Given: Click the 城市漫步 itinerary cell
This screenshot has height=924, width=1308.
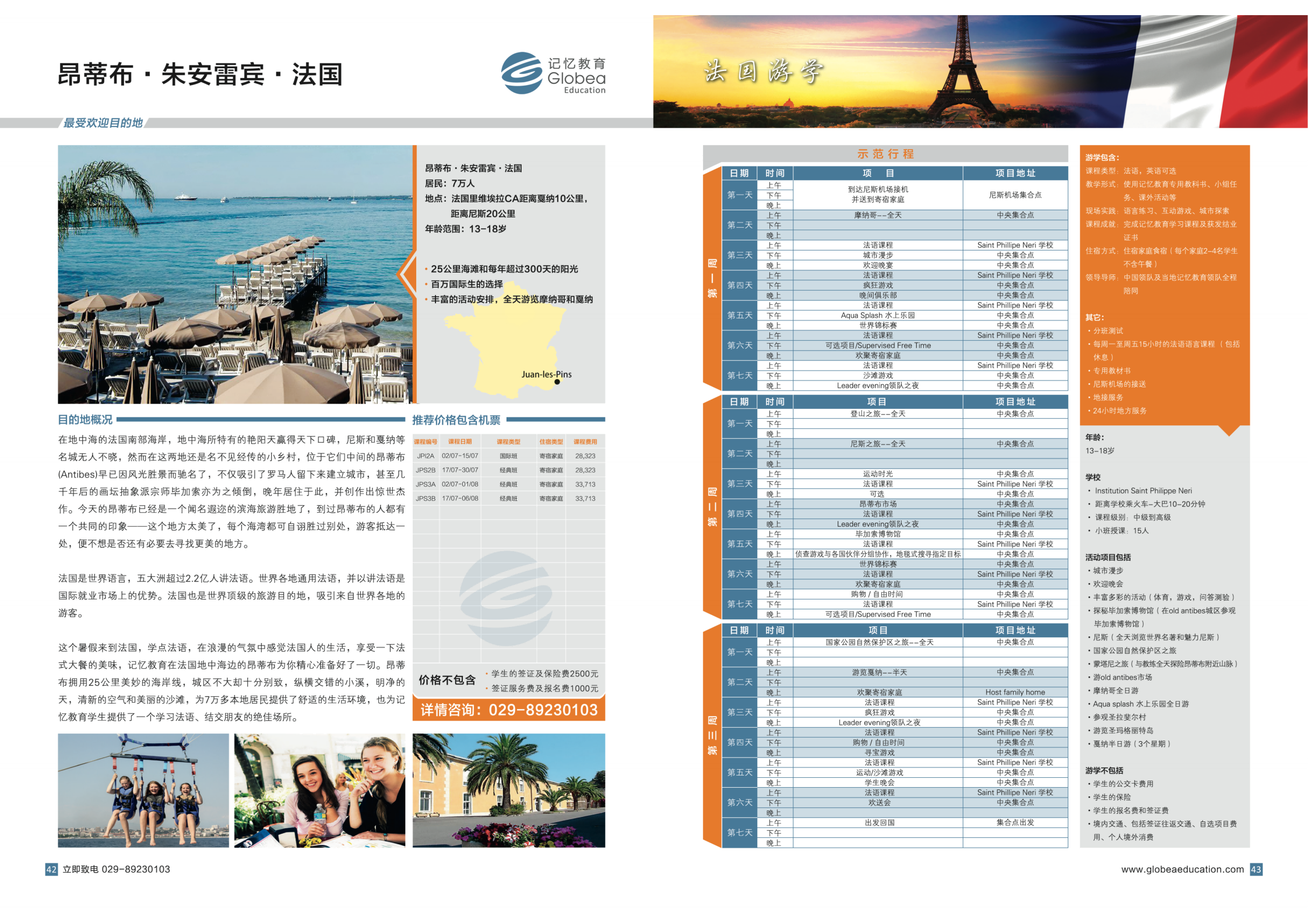Looking at the screenshot, I should pos(878,255).
